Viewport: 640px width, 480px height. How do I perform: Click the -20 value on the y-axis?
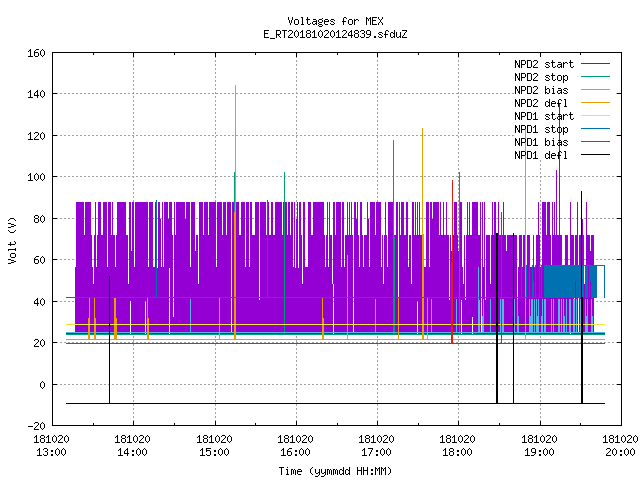(36, 426)
